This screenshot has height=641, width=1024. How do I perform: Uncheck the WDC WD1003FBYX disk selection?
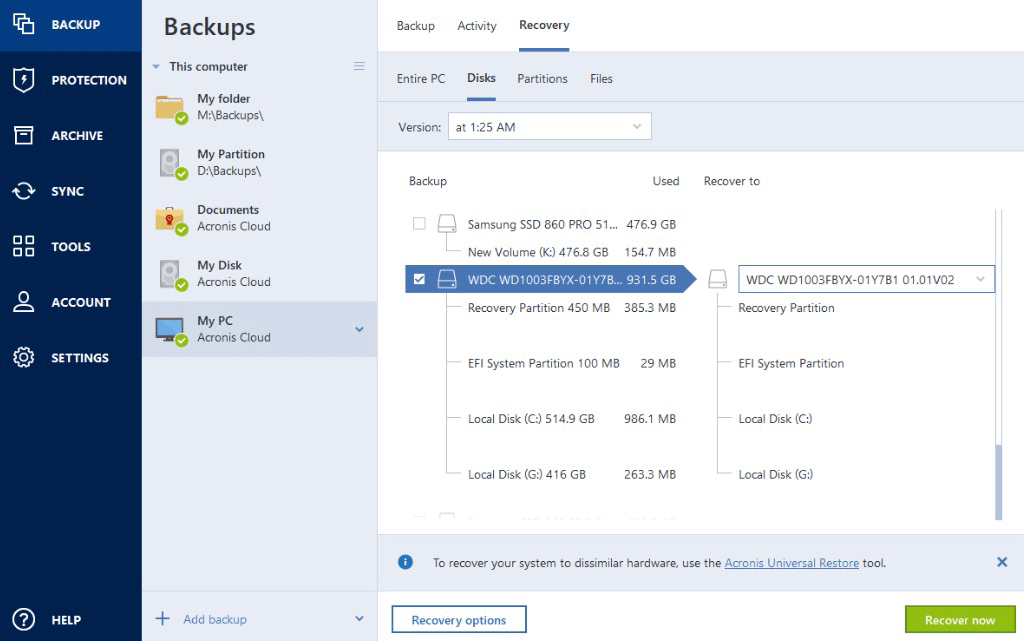pyautogui.click(x=419, y=279)
